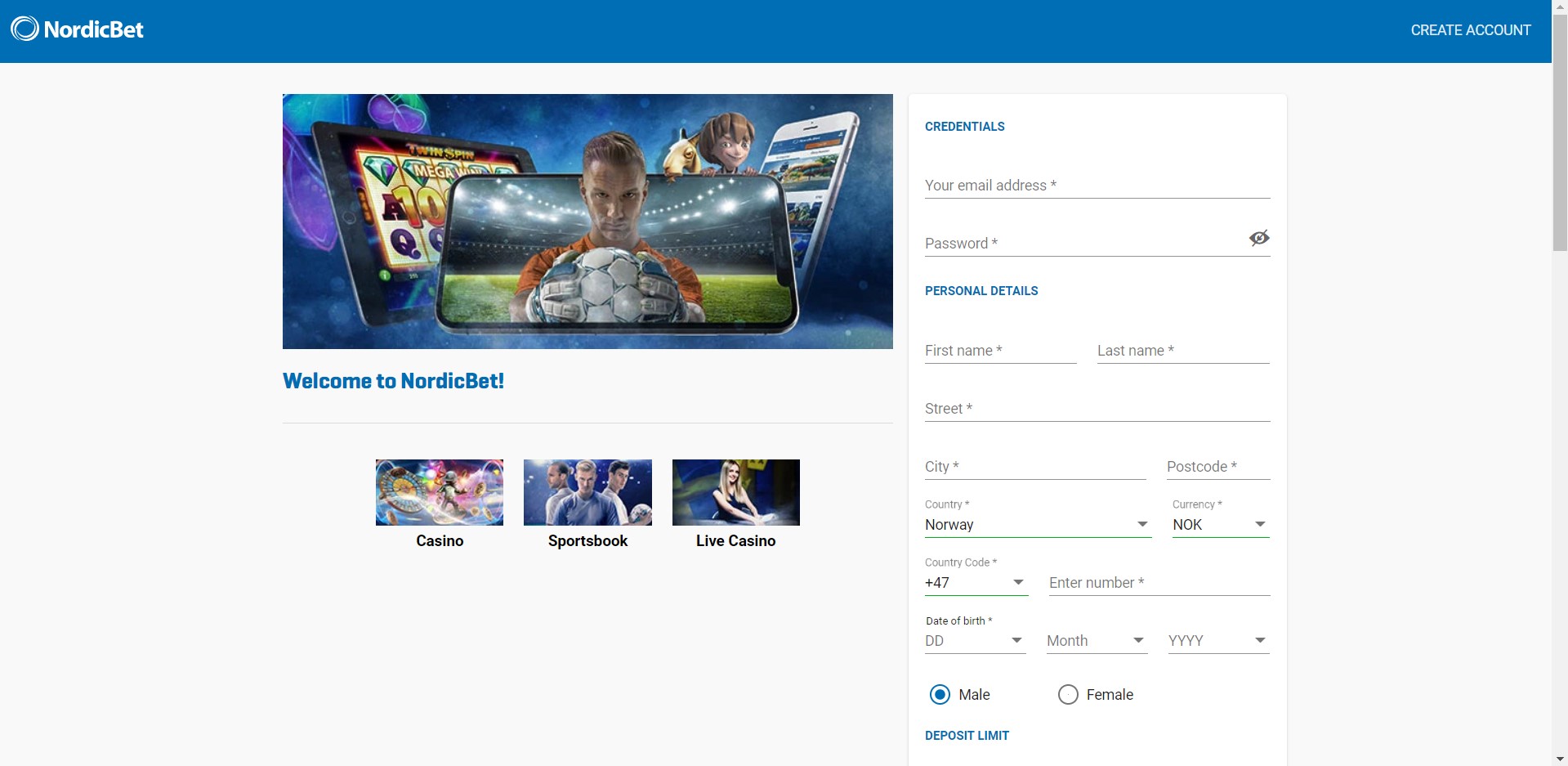Expand the Country Code +47 dropdown
1568x766 pixels.
tap(976, 583)
